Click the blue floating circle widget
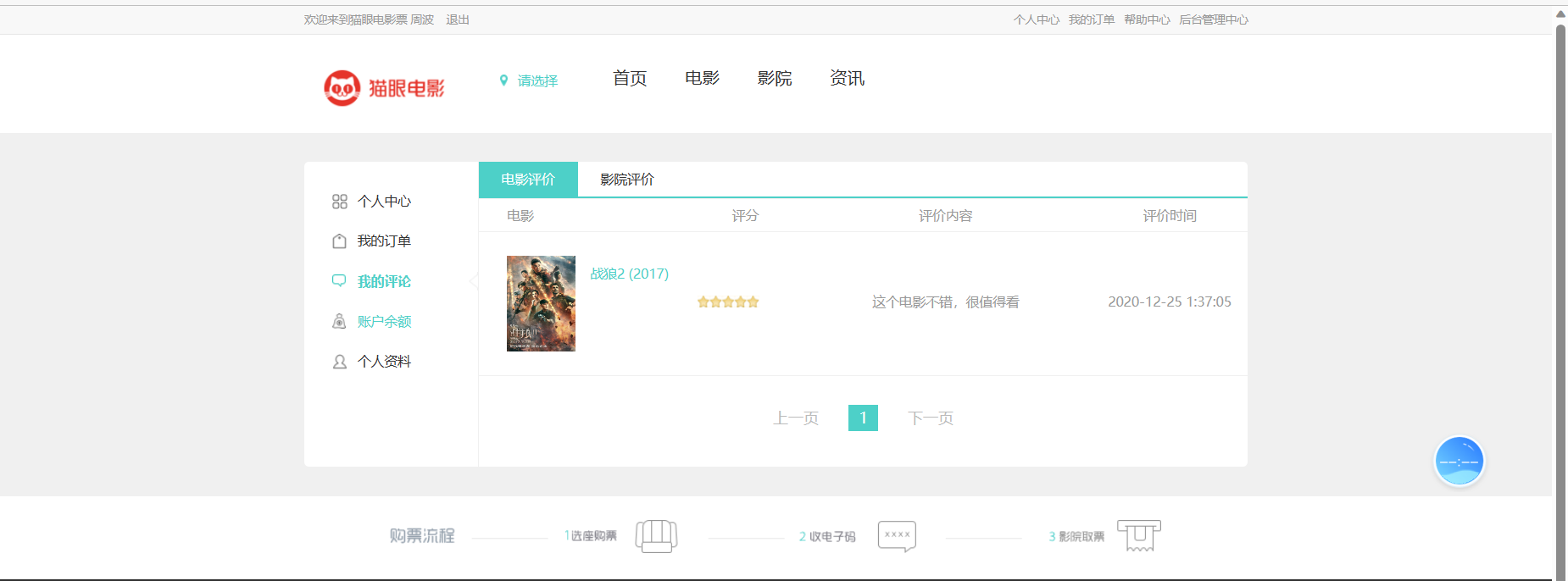This screenshot has width=1568, height=581. [1458, 462]
